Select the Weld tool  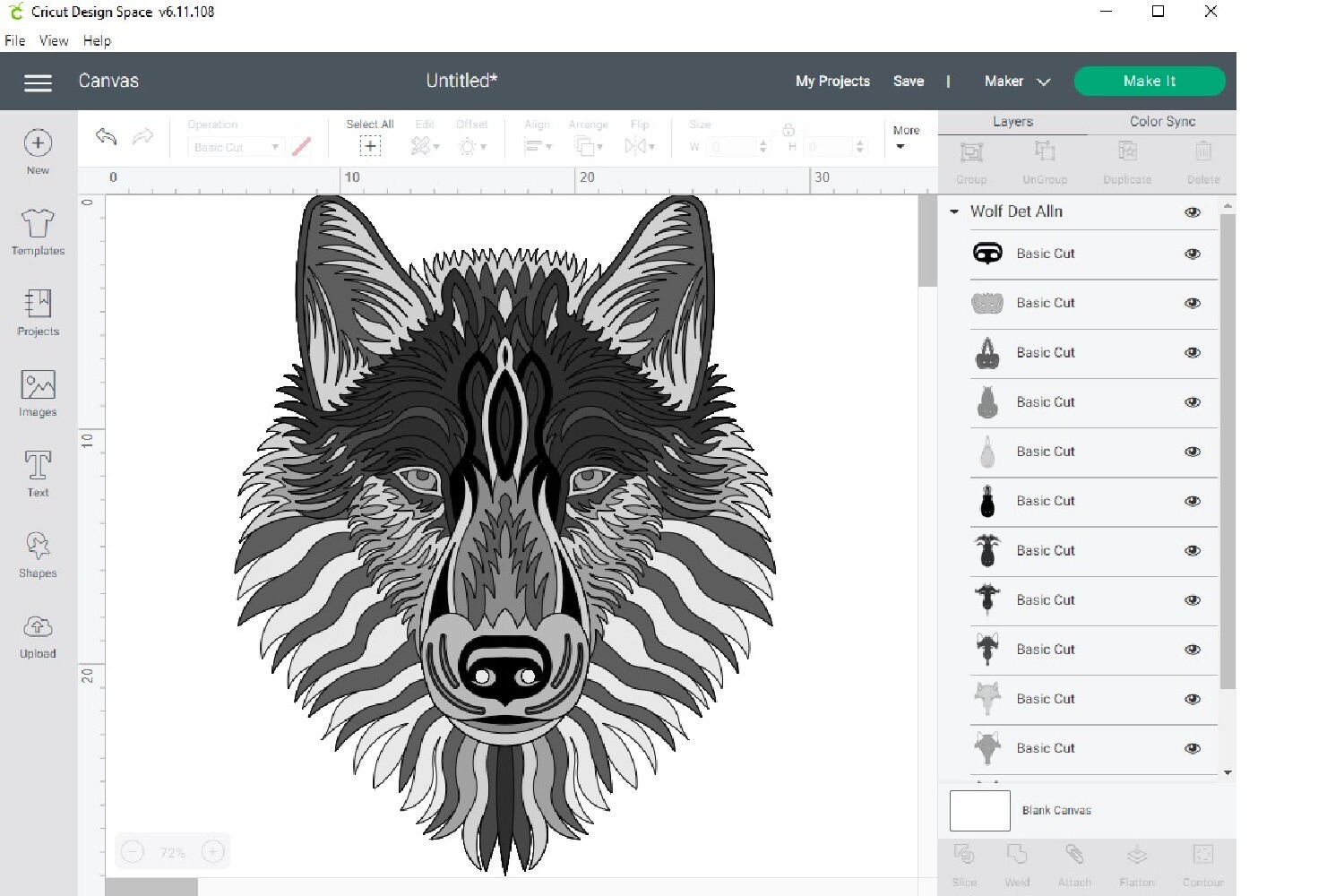click(1017, 862)
